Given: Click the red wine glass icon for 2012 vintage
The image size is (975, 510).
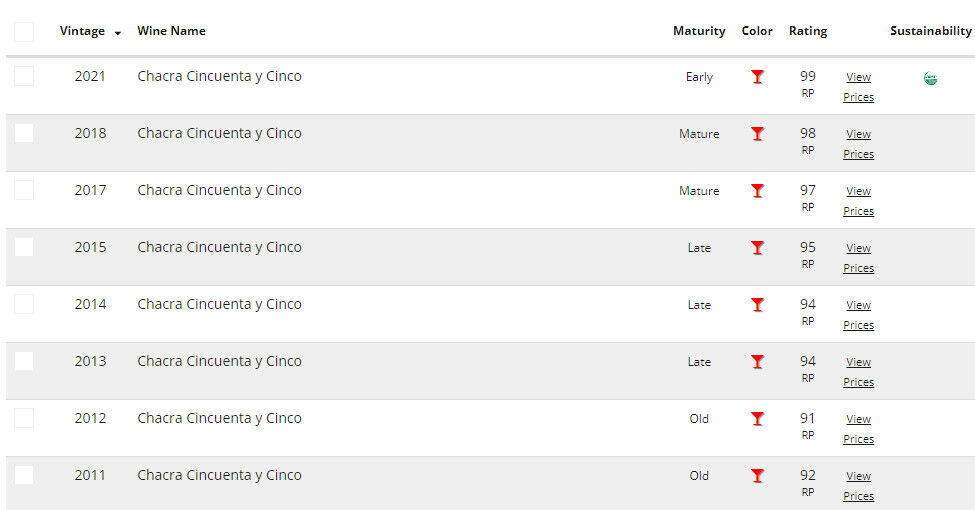Looking at the screenshot, I should tap(757, 419).
